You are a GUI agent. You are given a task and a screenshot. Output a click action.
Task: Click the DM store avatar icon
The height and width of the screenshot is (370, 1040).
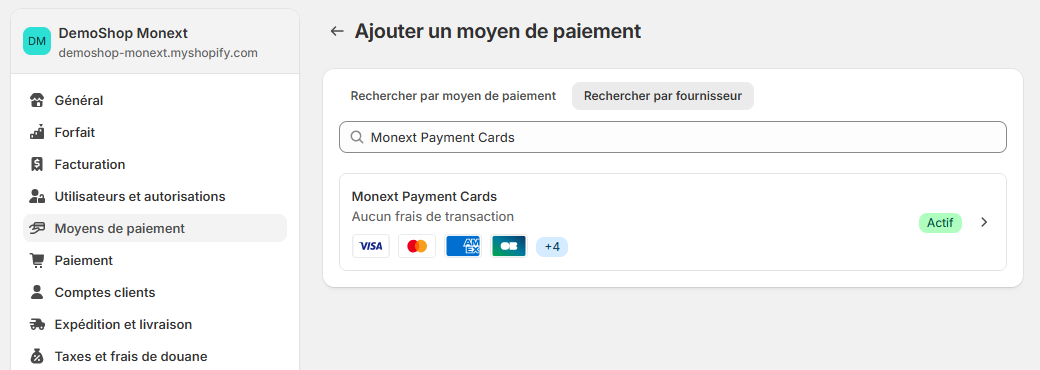point(37,41)
